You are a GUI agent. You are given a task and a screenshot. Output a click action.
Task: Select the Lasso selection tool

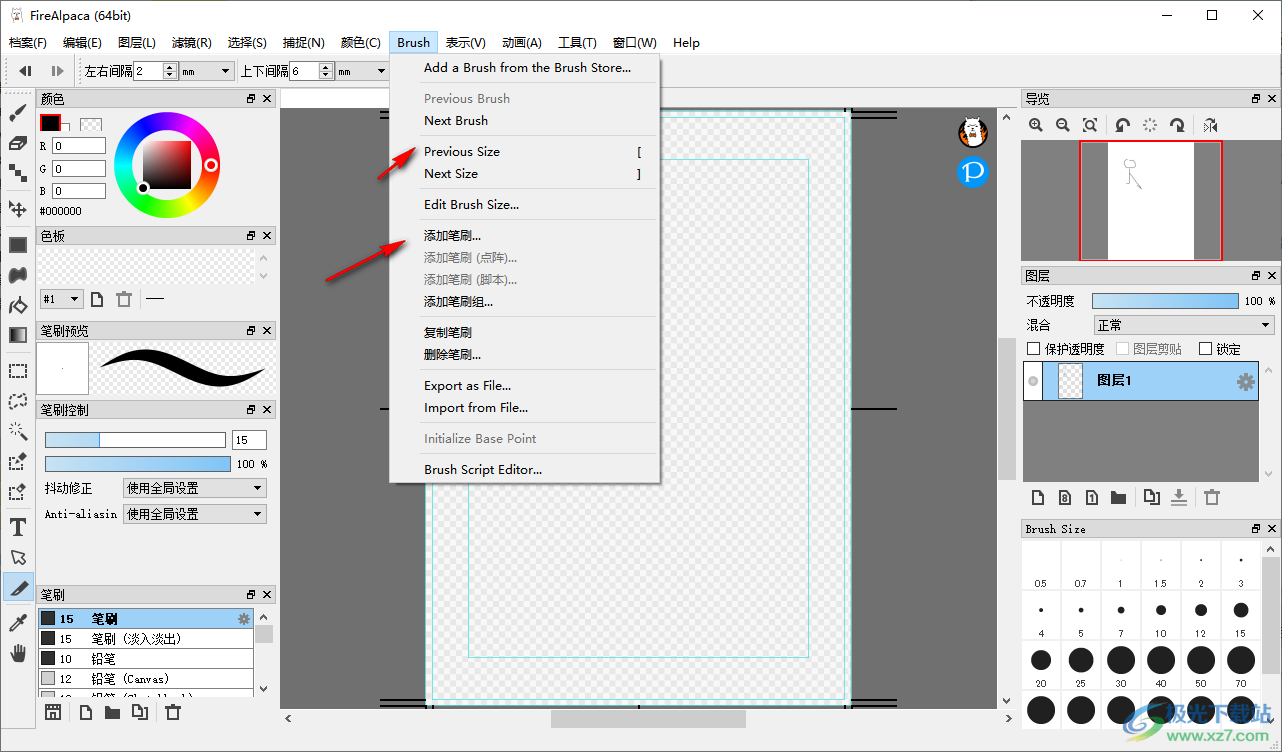pos(18,401)
